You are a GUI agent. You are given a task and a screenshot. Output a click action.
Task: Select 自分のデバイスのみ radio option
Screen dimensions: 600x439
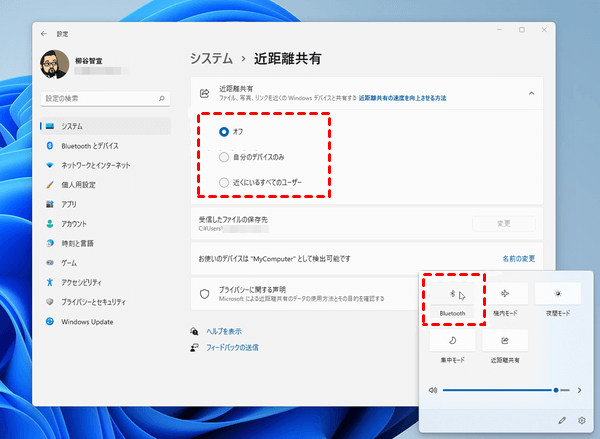click(224, 157)
